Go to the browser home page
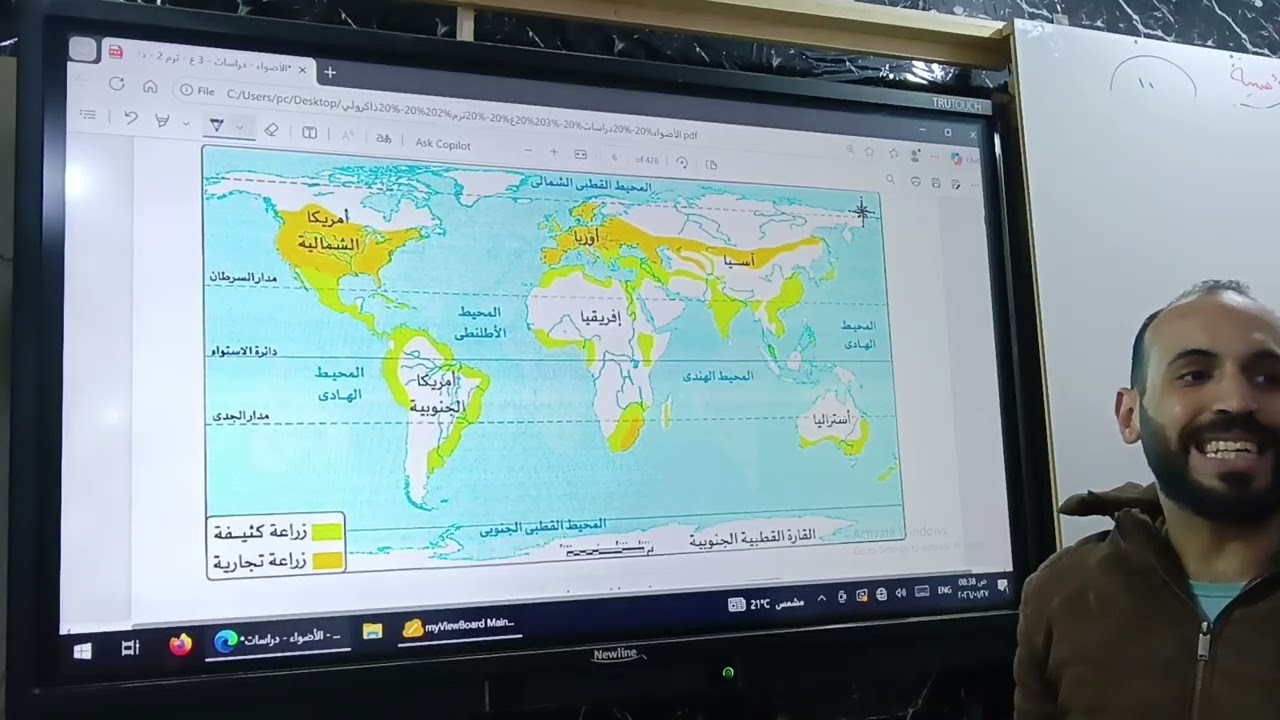This screenshot has height=720, width=1280. point(150,87)
